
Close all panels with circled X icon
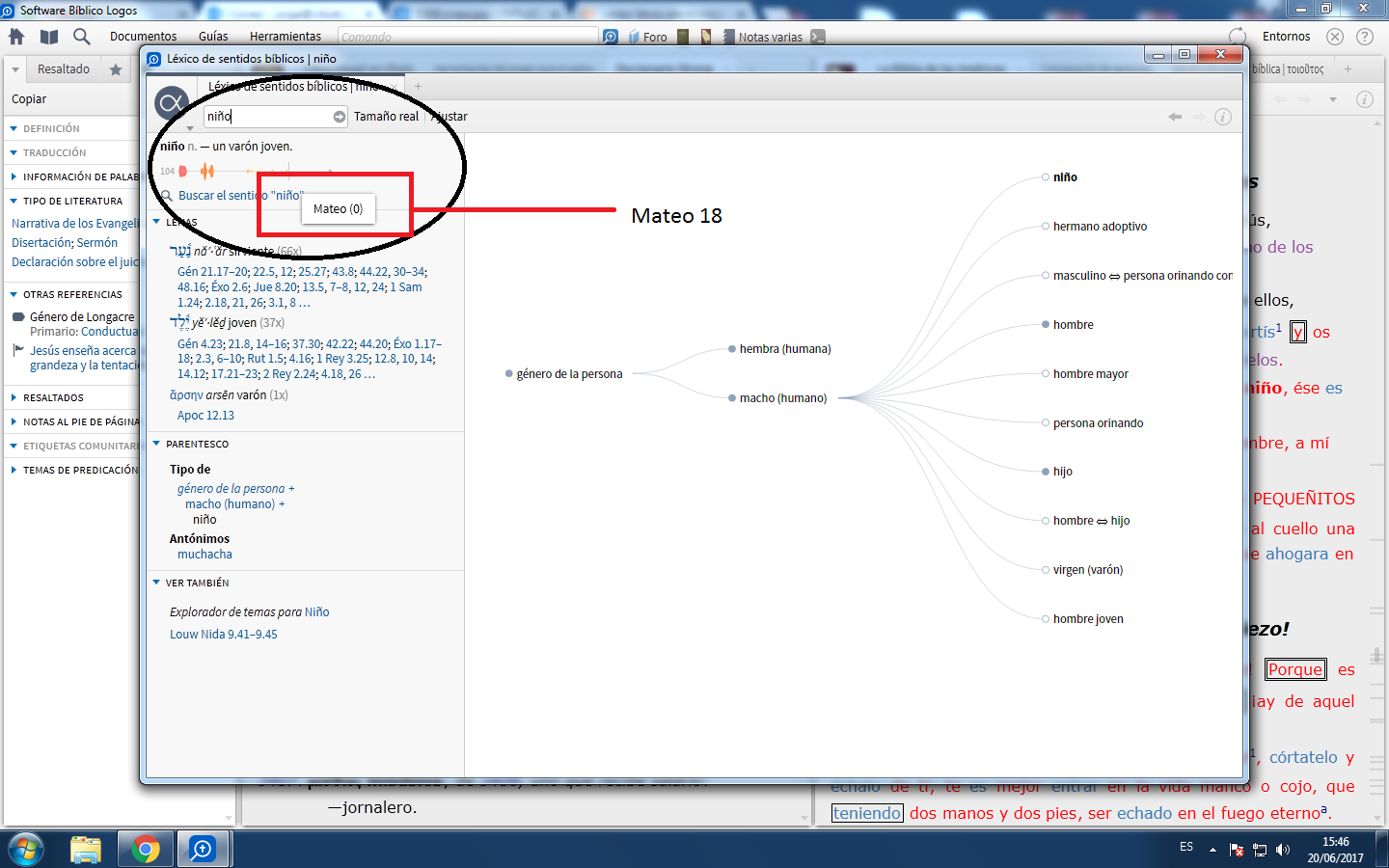[x=1335, y=37]
